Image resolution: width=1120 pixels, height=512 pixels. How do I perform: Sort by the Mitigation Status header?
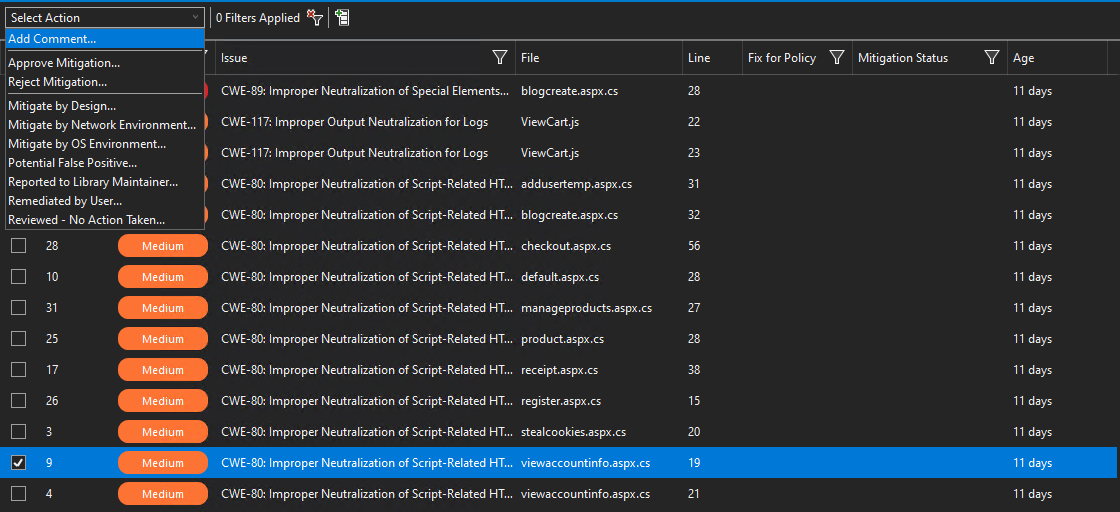(x=903, y=58)
